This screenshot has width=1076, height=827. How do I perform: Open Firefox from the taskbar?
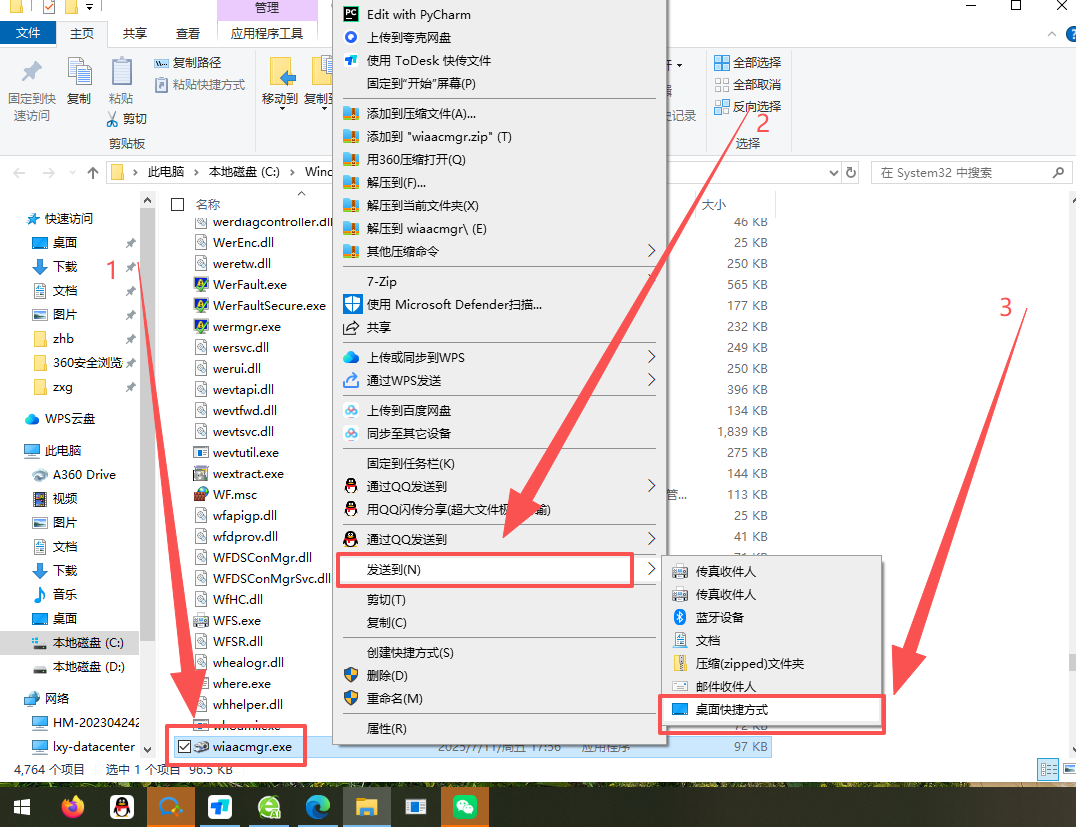(72, 806)
